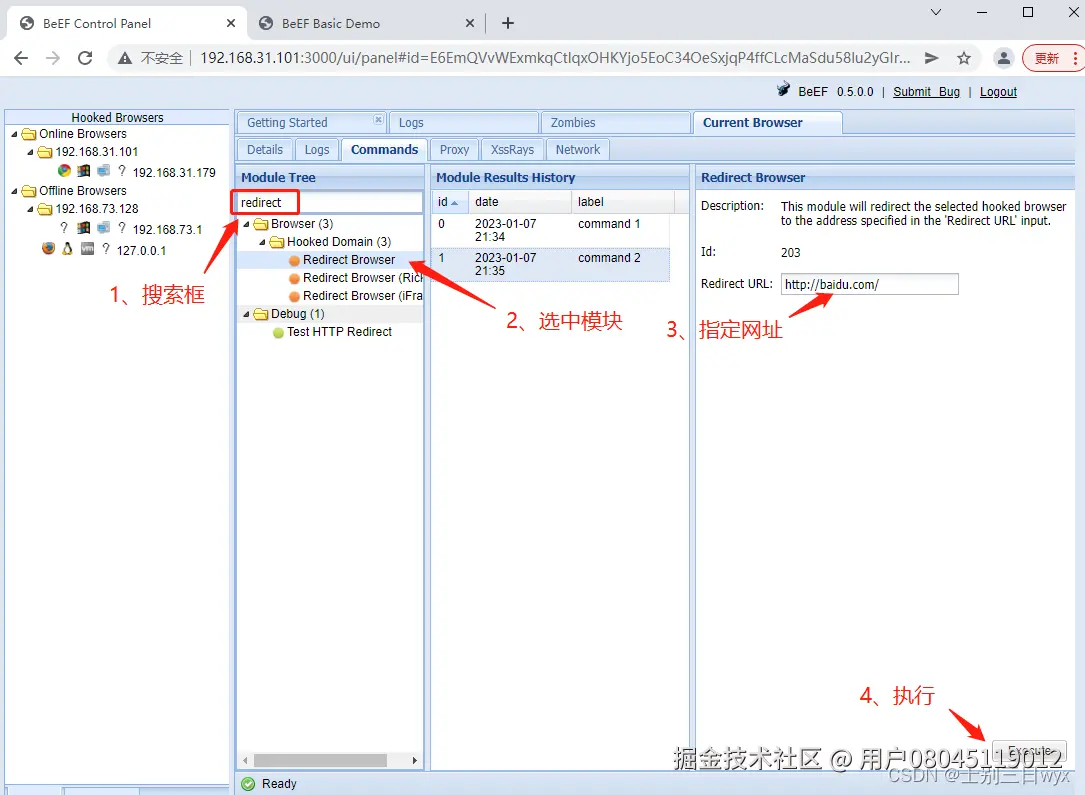
Task: Click the VM icon beside 127.0.0.1
Action: 87,248
